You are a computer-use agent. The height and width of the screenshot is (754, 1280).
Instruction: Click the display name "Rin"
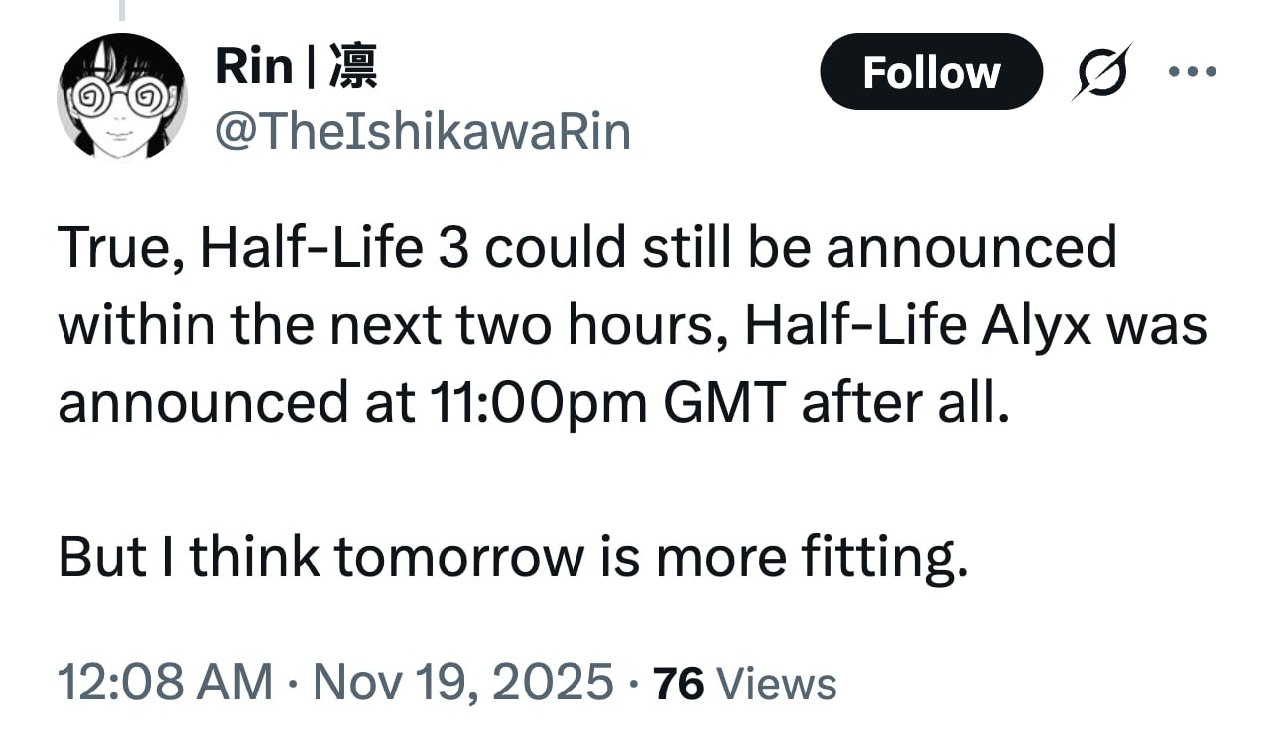(x=254, y=68)
